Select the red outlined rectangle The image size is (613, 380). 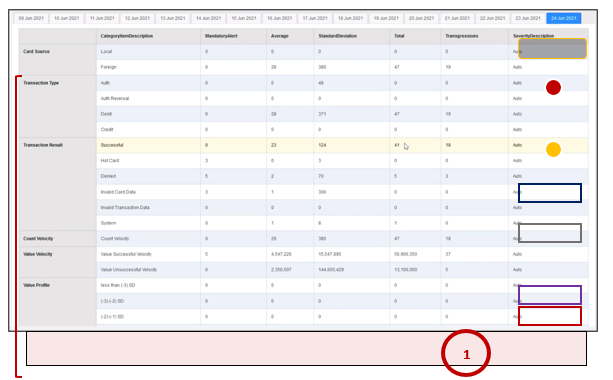click(x=550, y=316)
